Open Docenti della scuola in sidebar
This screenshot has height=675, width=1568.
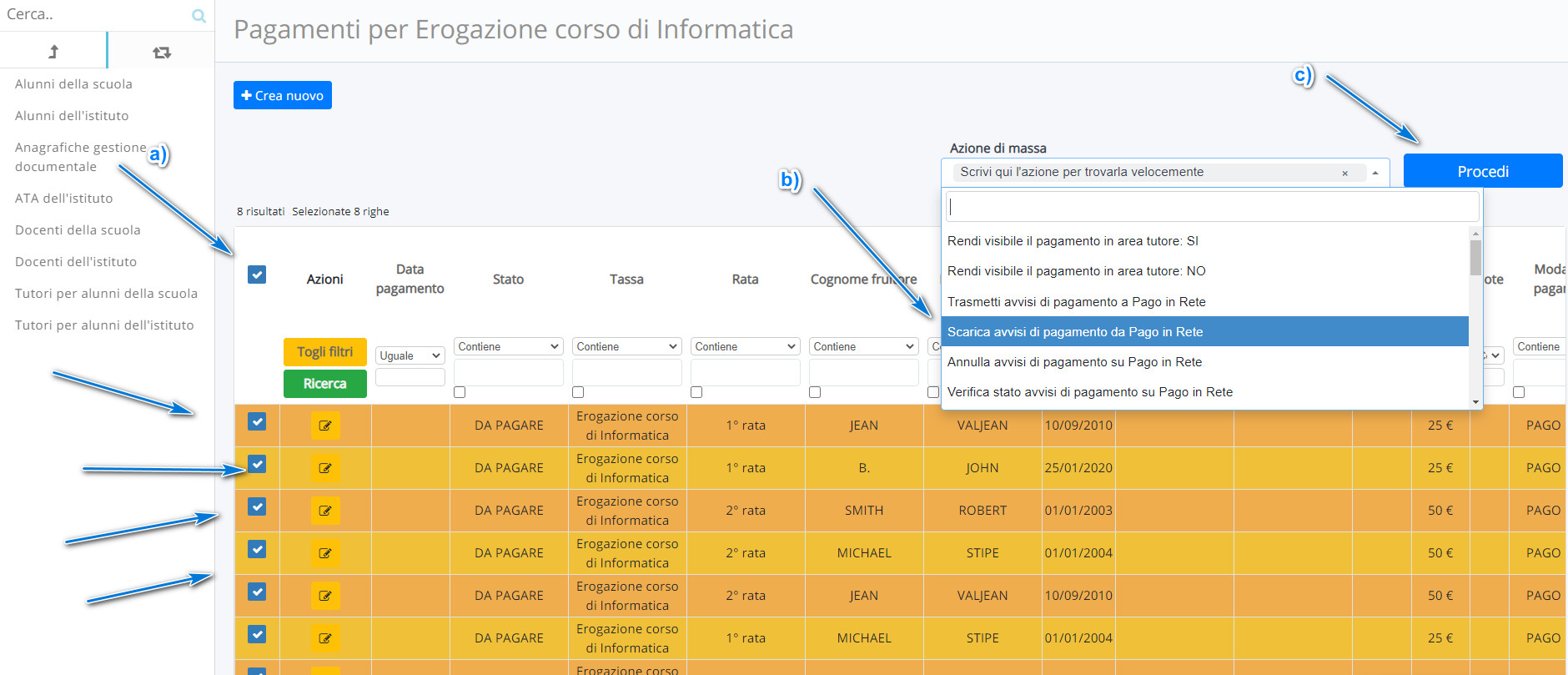78,230
